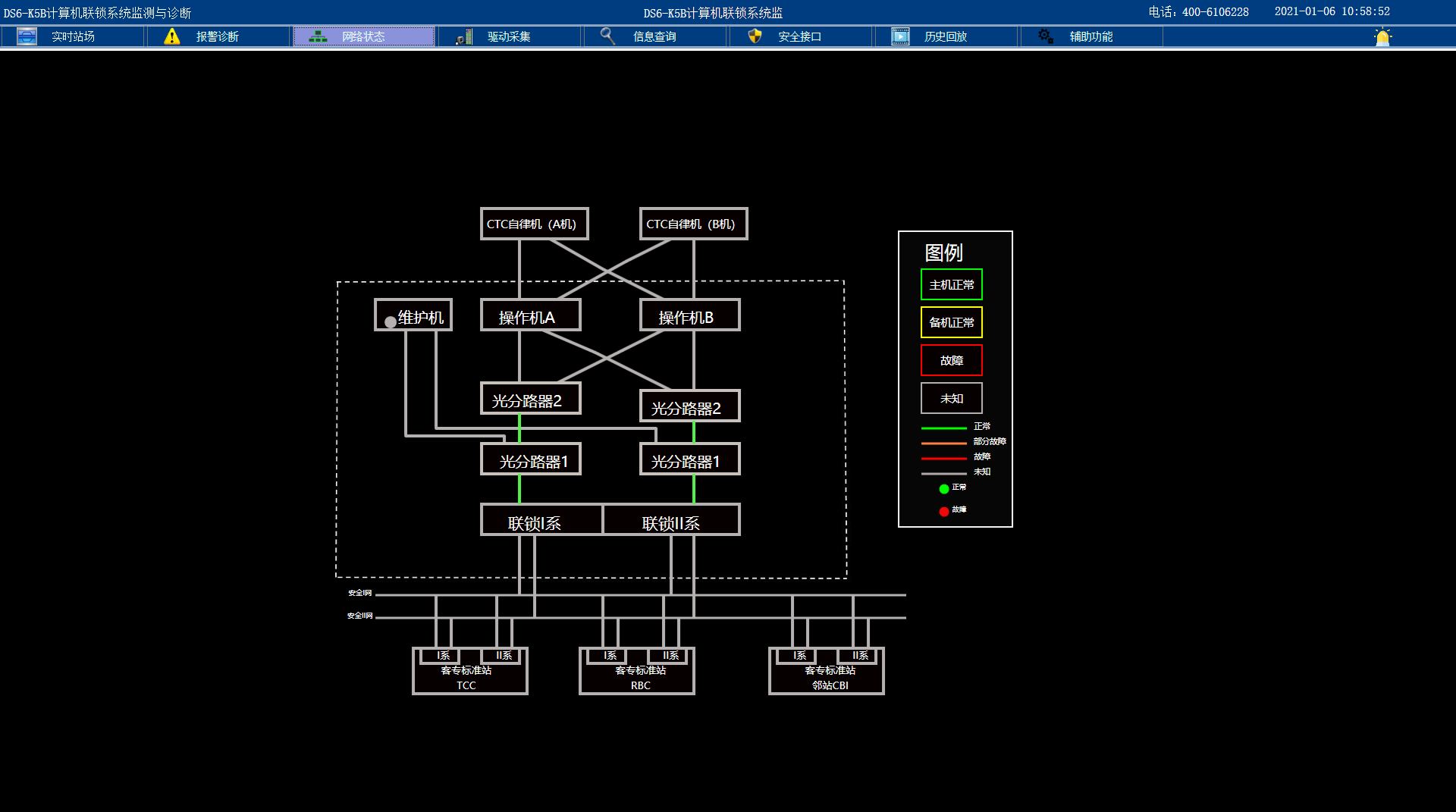Select the CTC自律机 (A机) node
Image resolution: width=1456 pixels, height=812 pixels.
[x=535, y=224]
